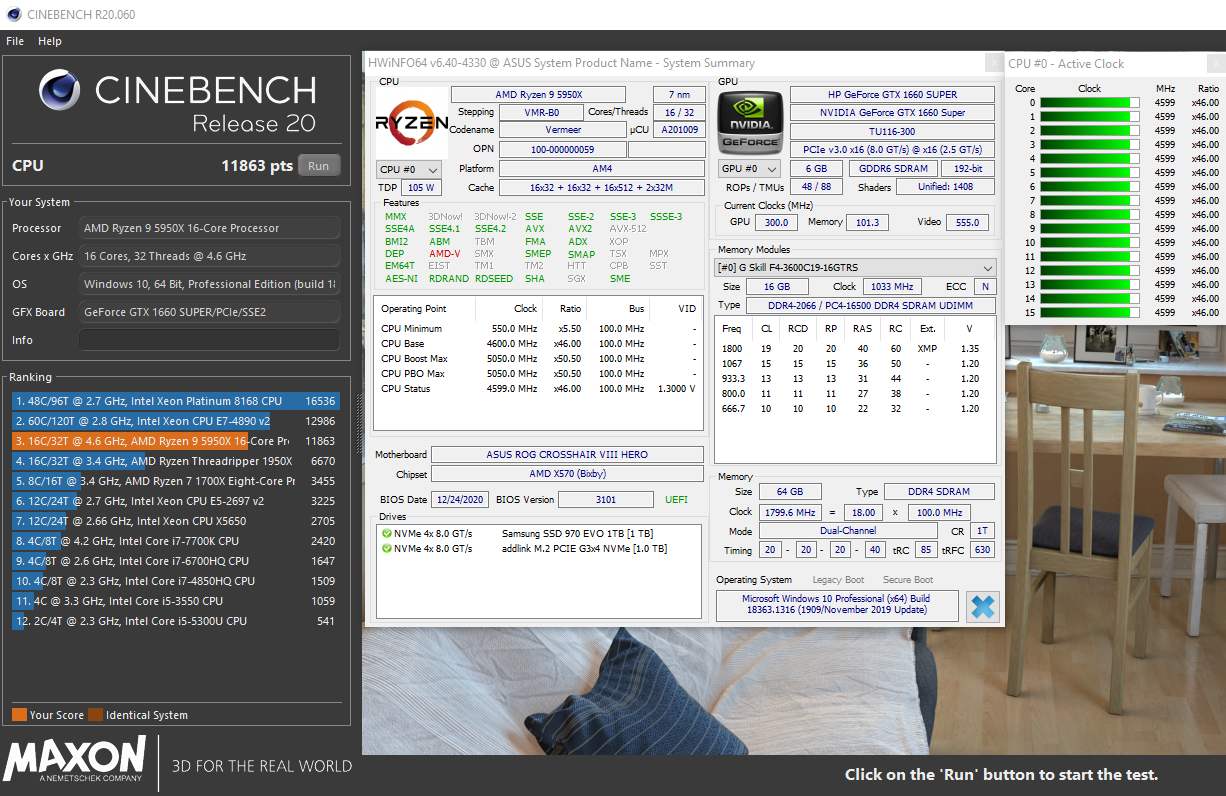
Task: Close HWiNFO summary with blue X button
Action: pyautogui.click(x=982, y=606)
